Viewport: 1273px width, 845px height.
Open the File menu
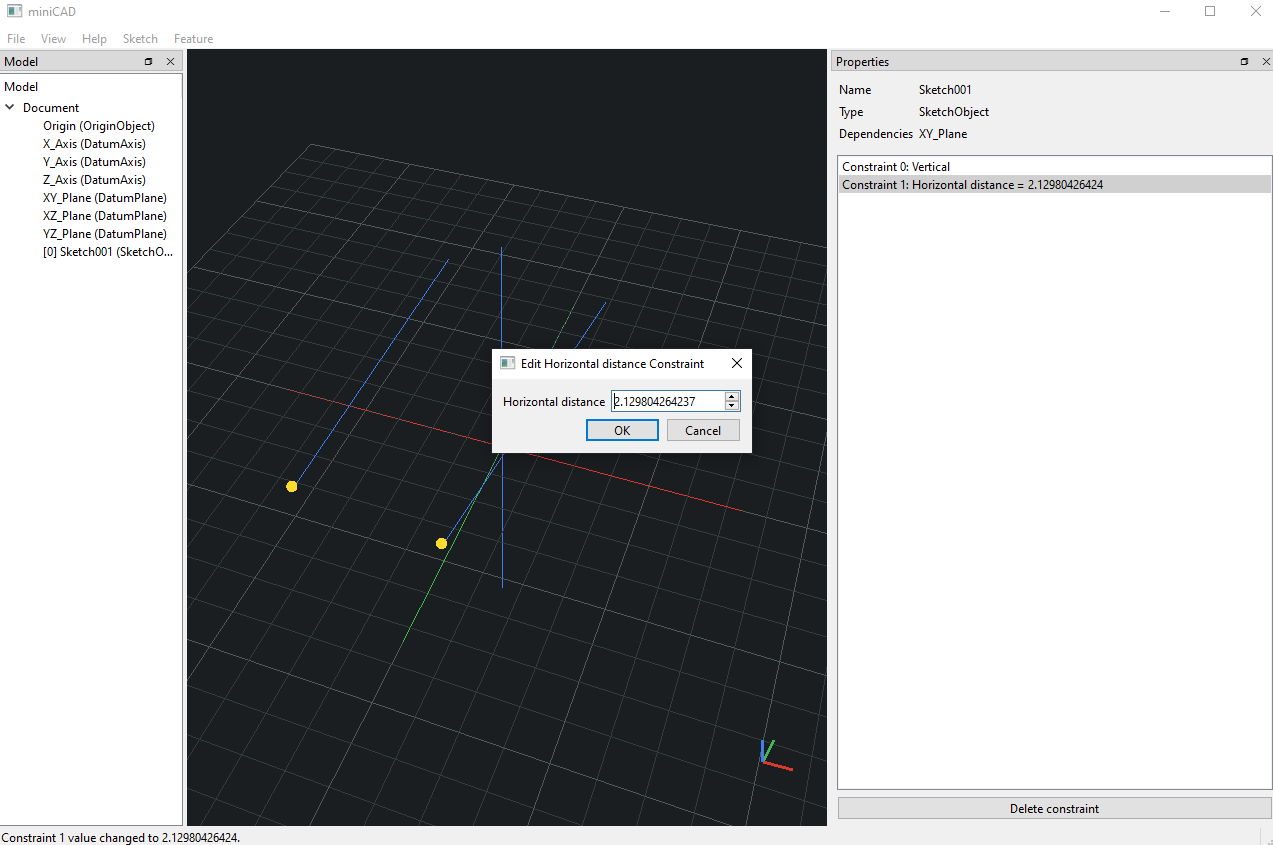point(16,39)
